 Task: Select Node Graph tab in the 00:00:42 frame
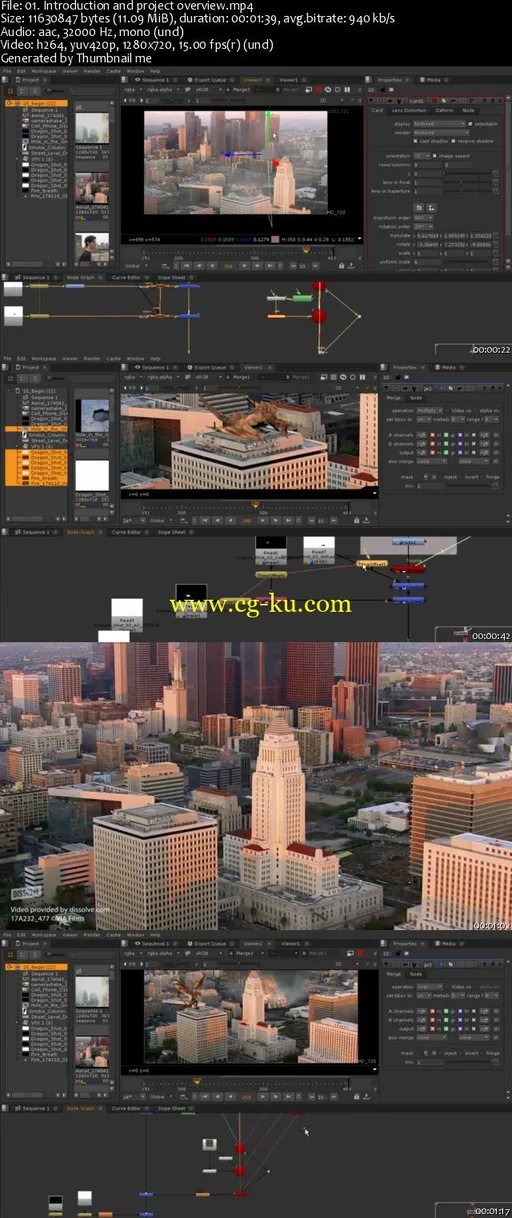(80, 532)
